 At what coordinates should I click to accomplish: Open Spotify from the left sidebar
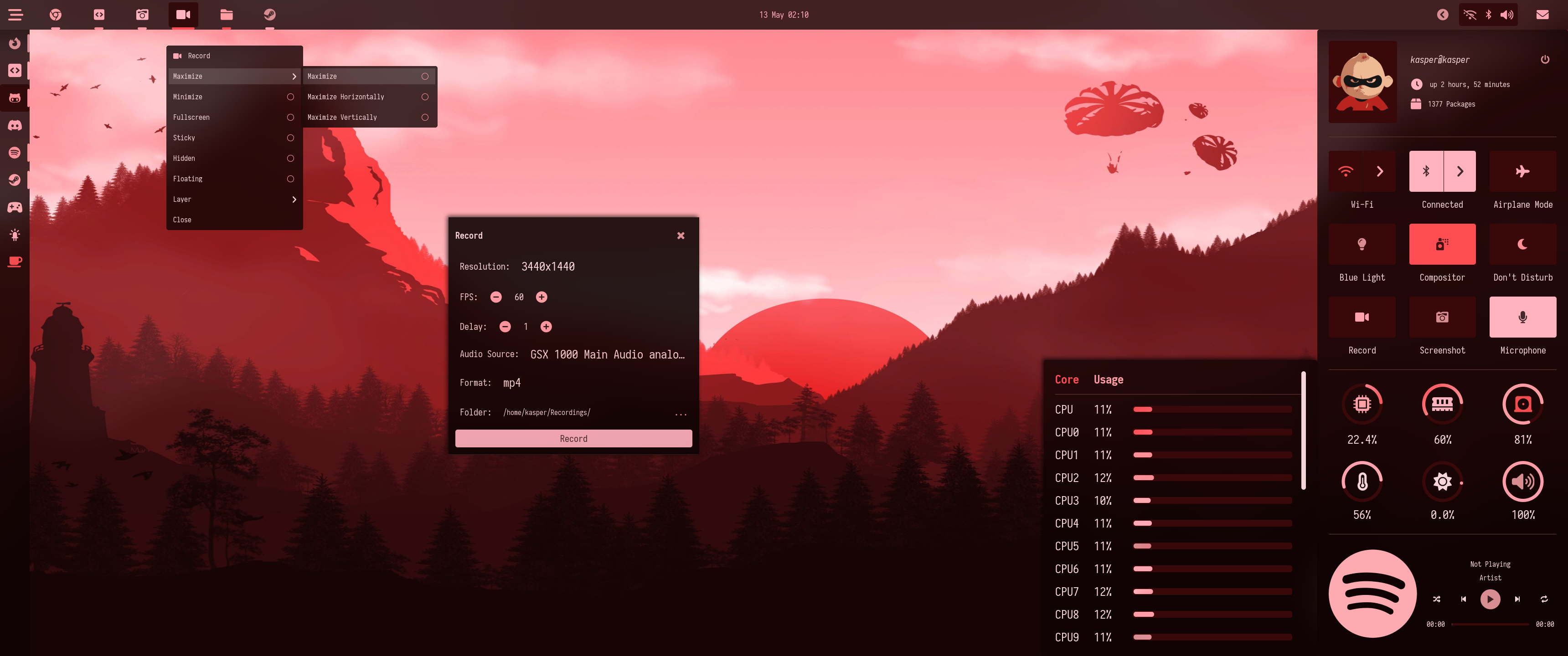pos(15,153)
